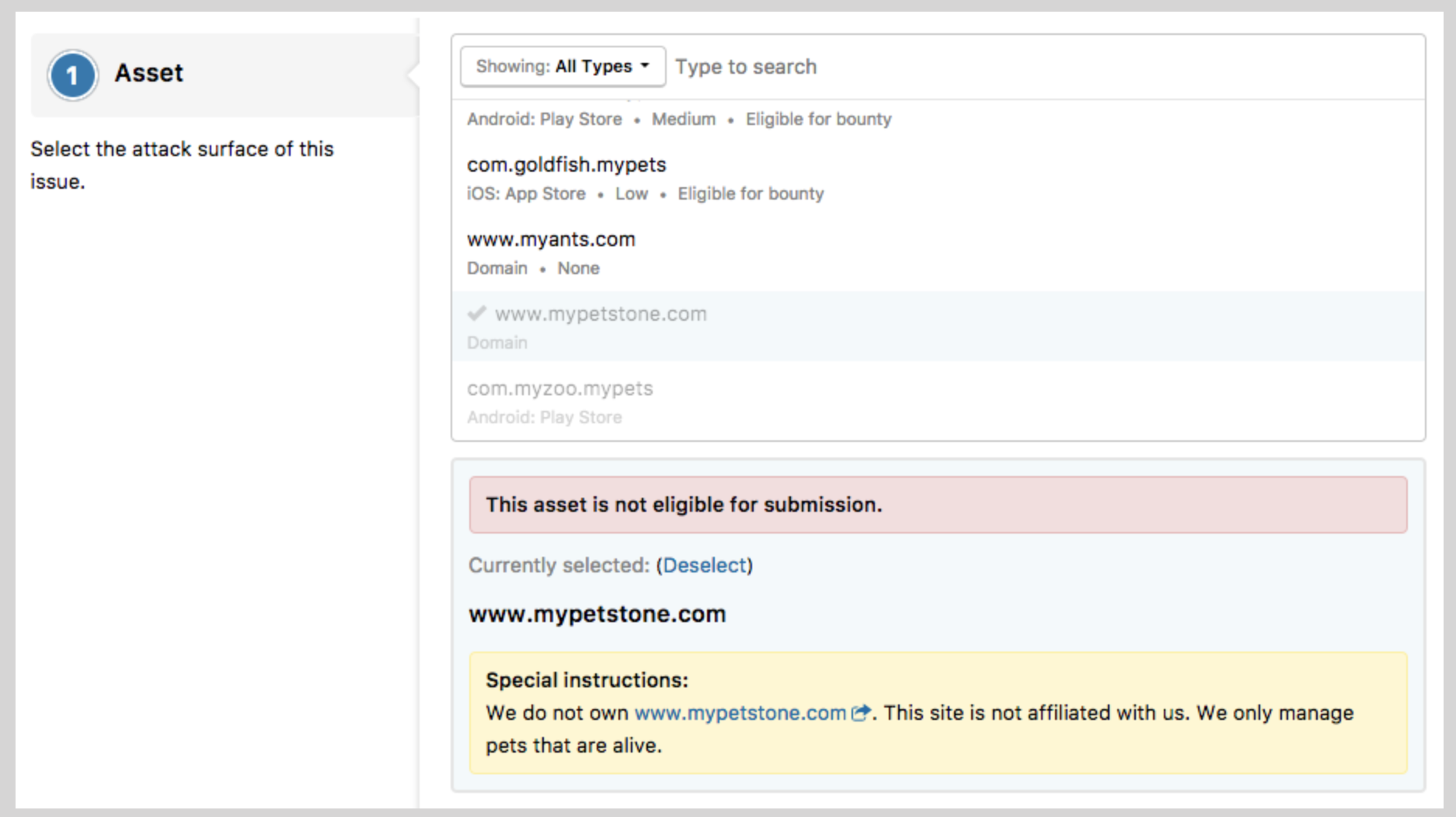Click the partially visible Android Medium asset row
Viewport: 1456px width, 817px height.
point(678,120)
